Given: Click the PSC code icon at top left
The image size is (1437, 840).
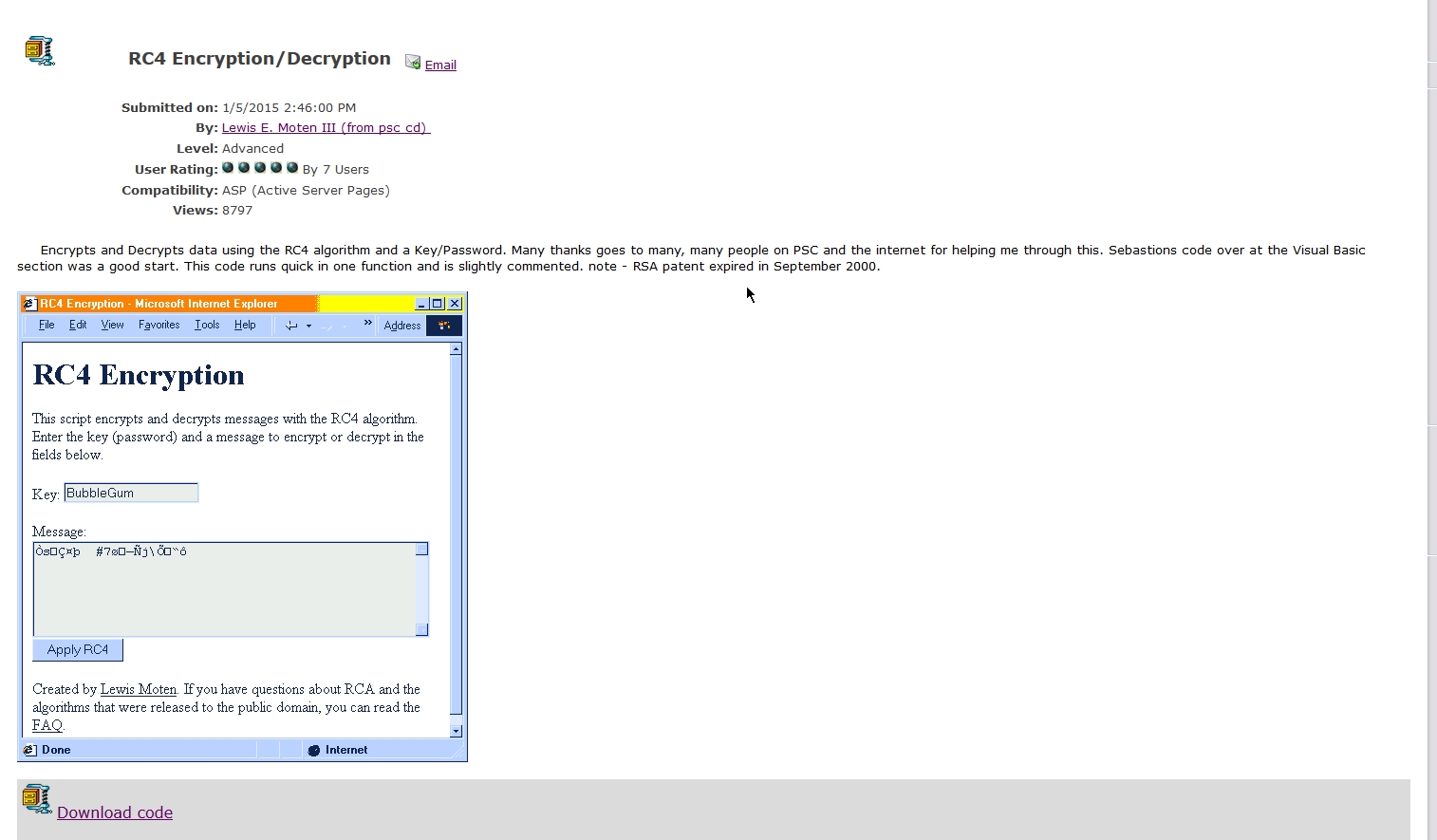Looking at the screenshot, I should [x=39, y=50].
